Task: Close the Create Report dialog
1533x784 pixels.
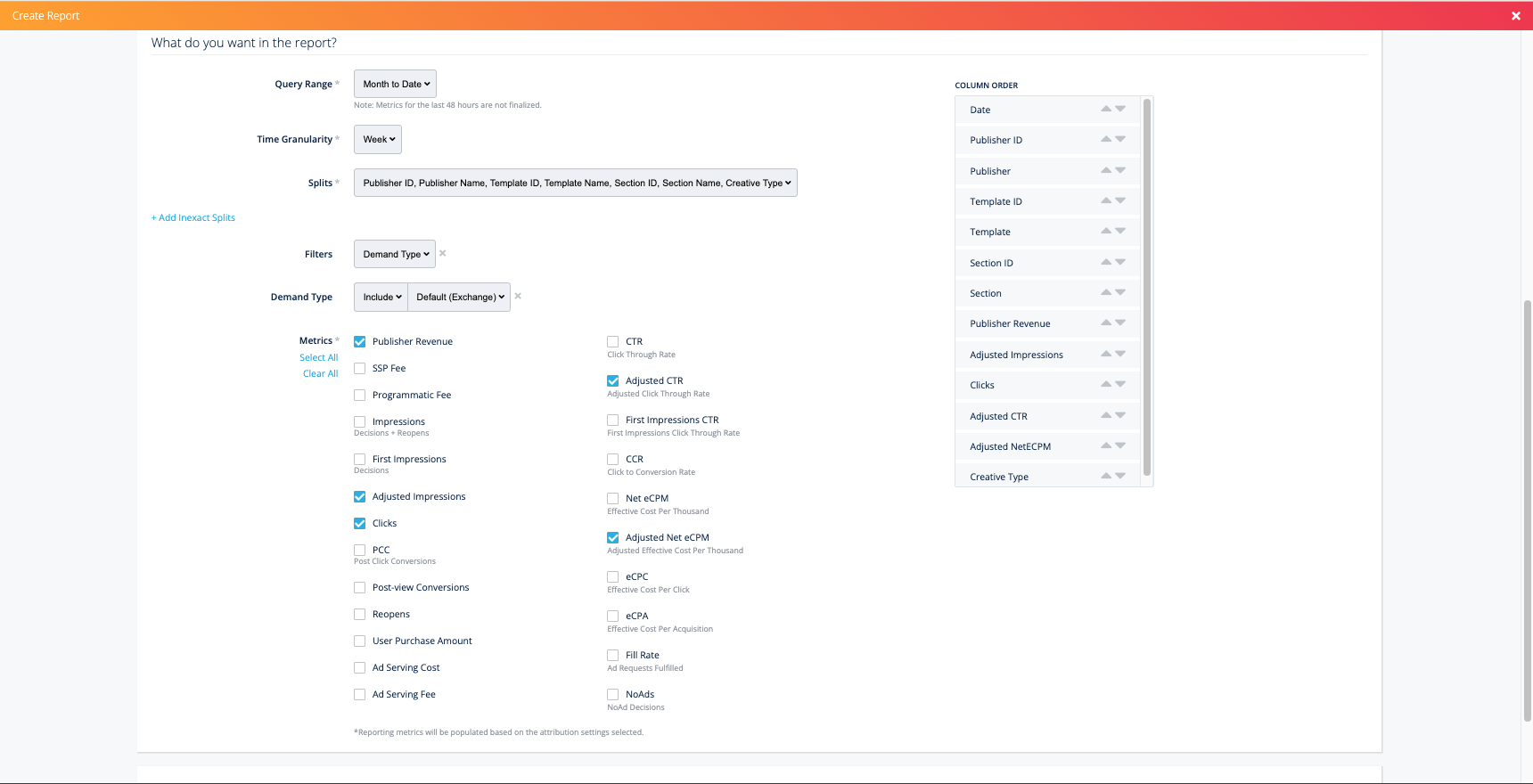Action: [1515, 16]
